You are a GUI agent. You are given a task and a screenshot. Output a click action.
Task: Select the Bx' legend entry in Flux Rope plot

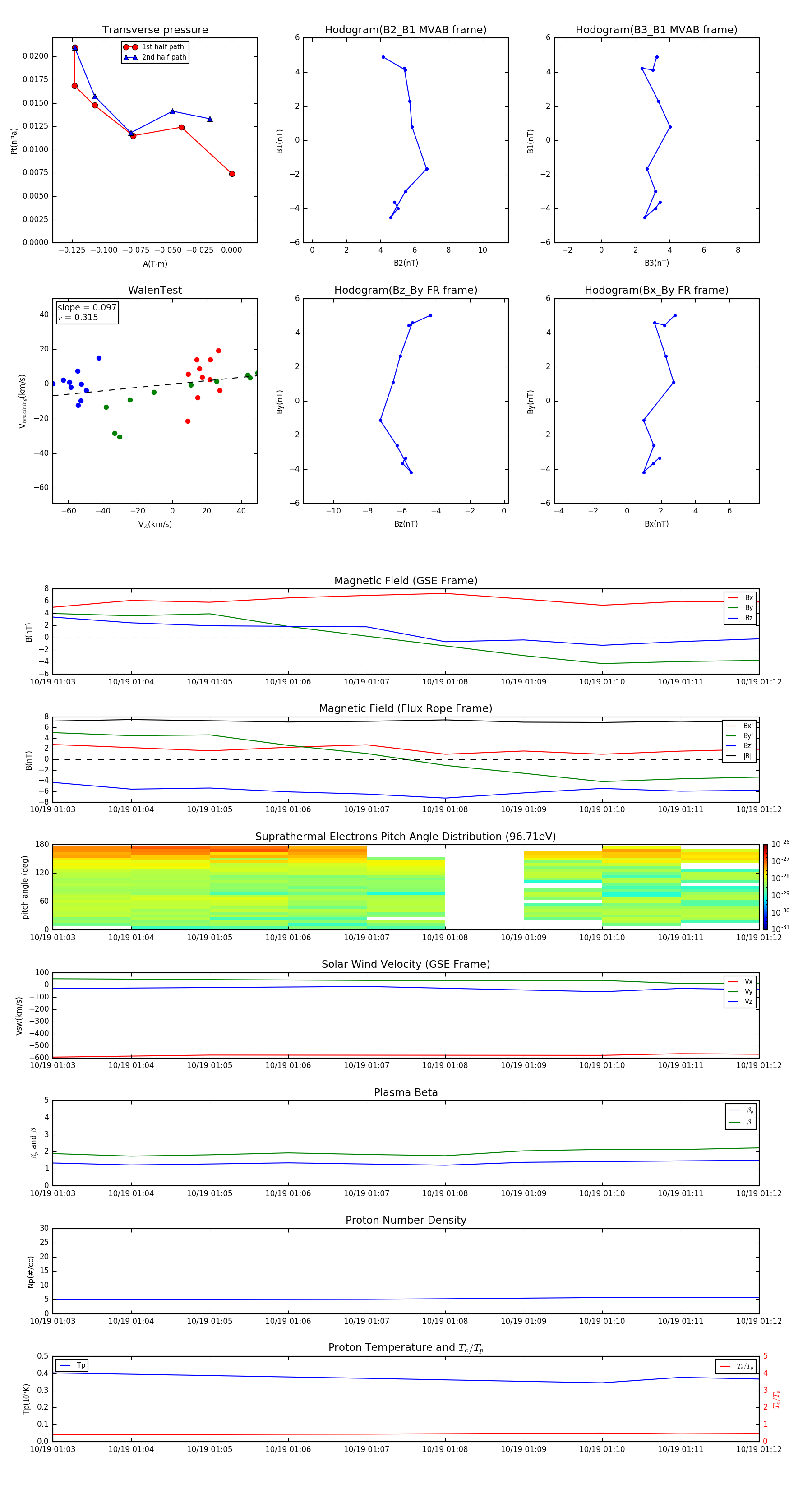tap(739, 726)
